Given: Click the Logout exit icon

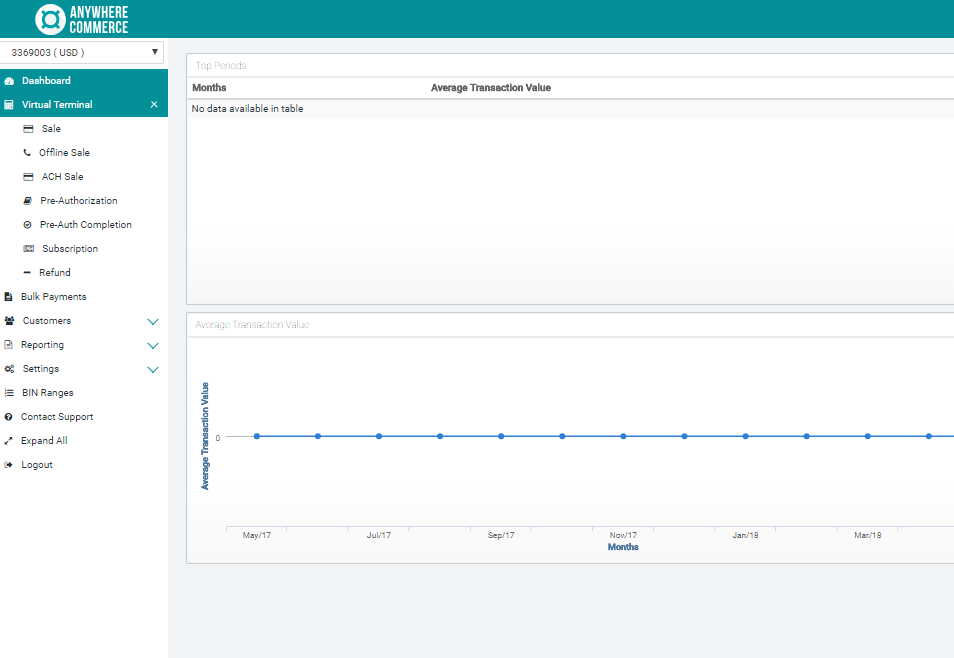Looking at the screenshot, I should click(9, 465).
